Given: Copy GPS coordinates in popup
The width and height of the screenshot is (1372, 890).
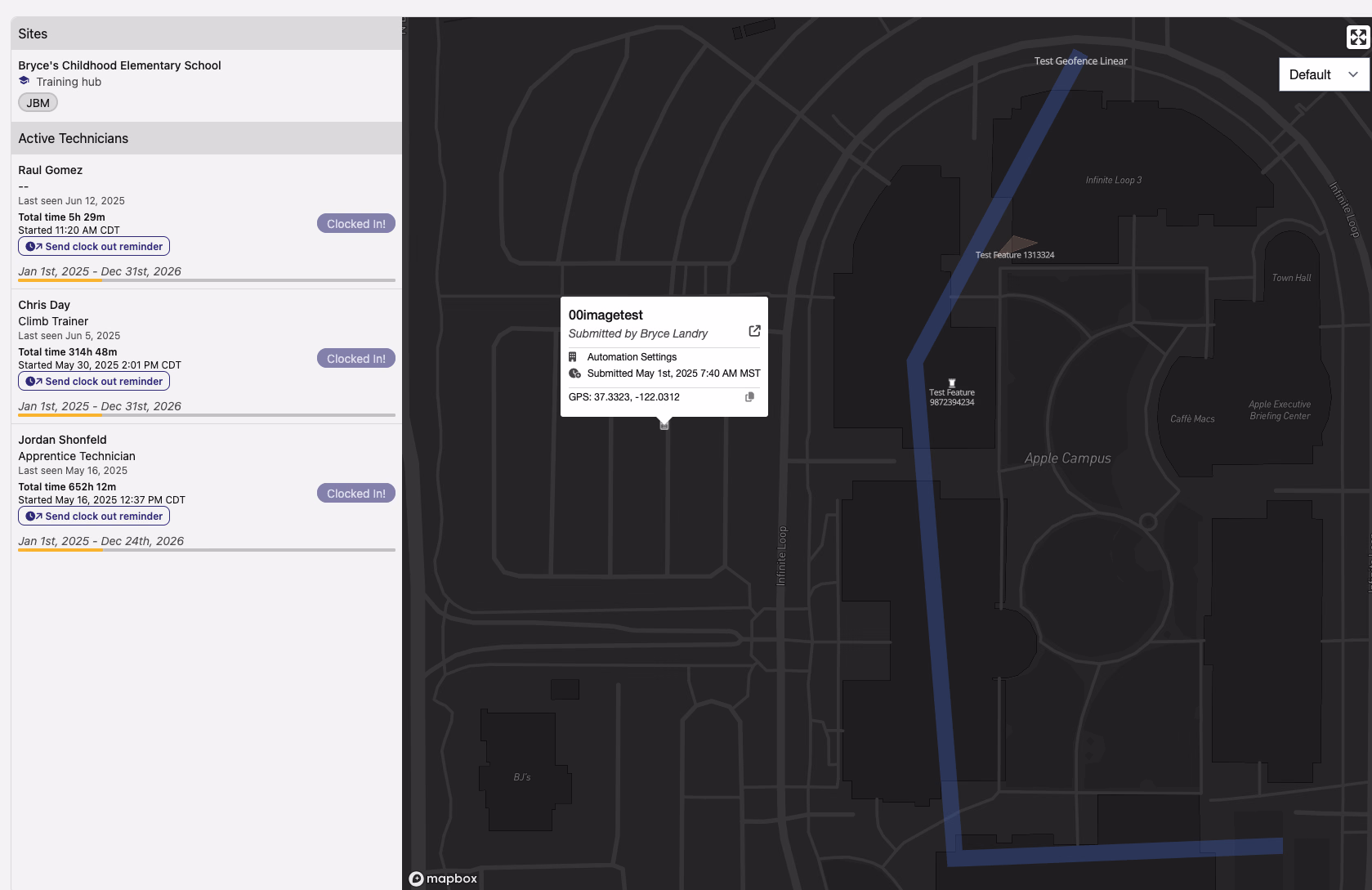Looking at the screenshot, I should (749, 397).
